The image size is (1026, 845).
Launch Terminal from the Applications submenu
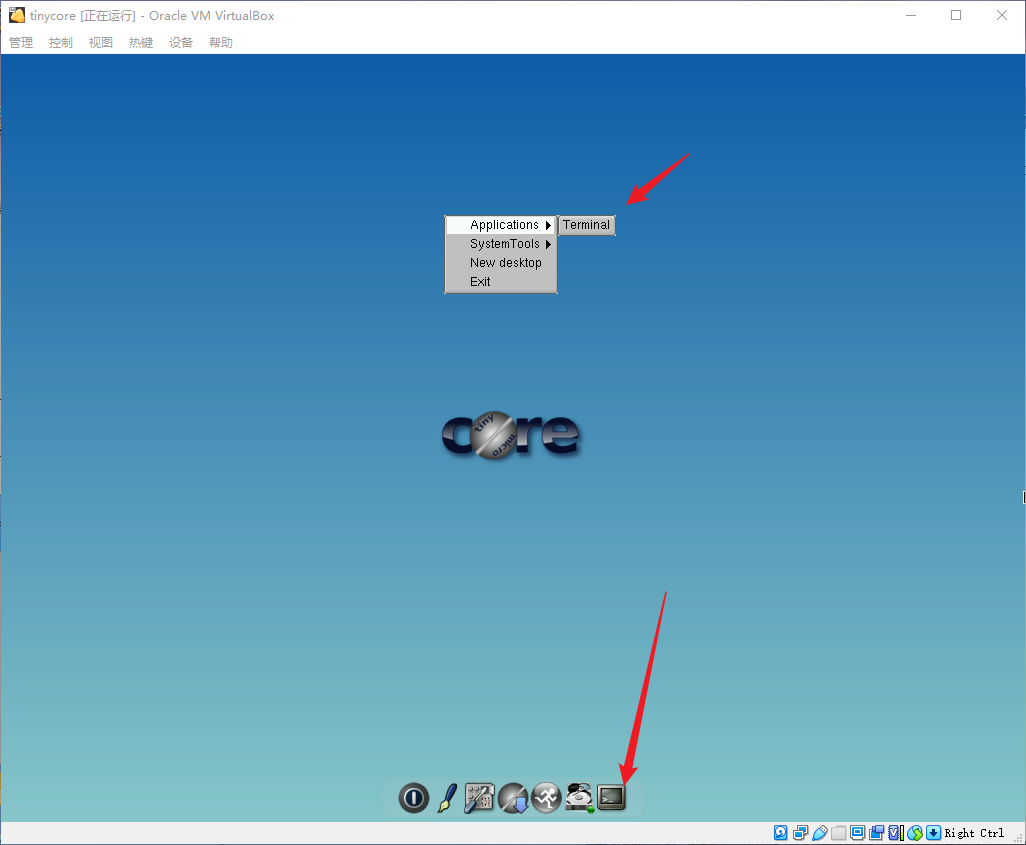tap(586, 225)
